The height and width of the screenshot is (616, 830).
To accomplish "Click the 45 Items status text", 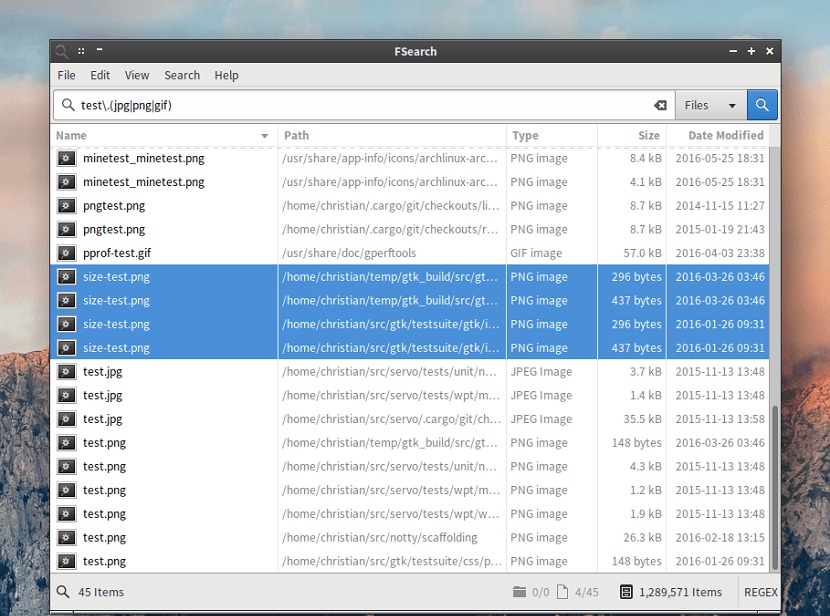I will (x=101, y=592).
